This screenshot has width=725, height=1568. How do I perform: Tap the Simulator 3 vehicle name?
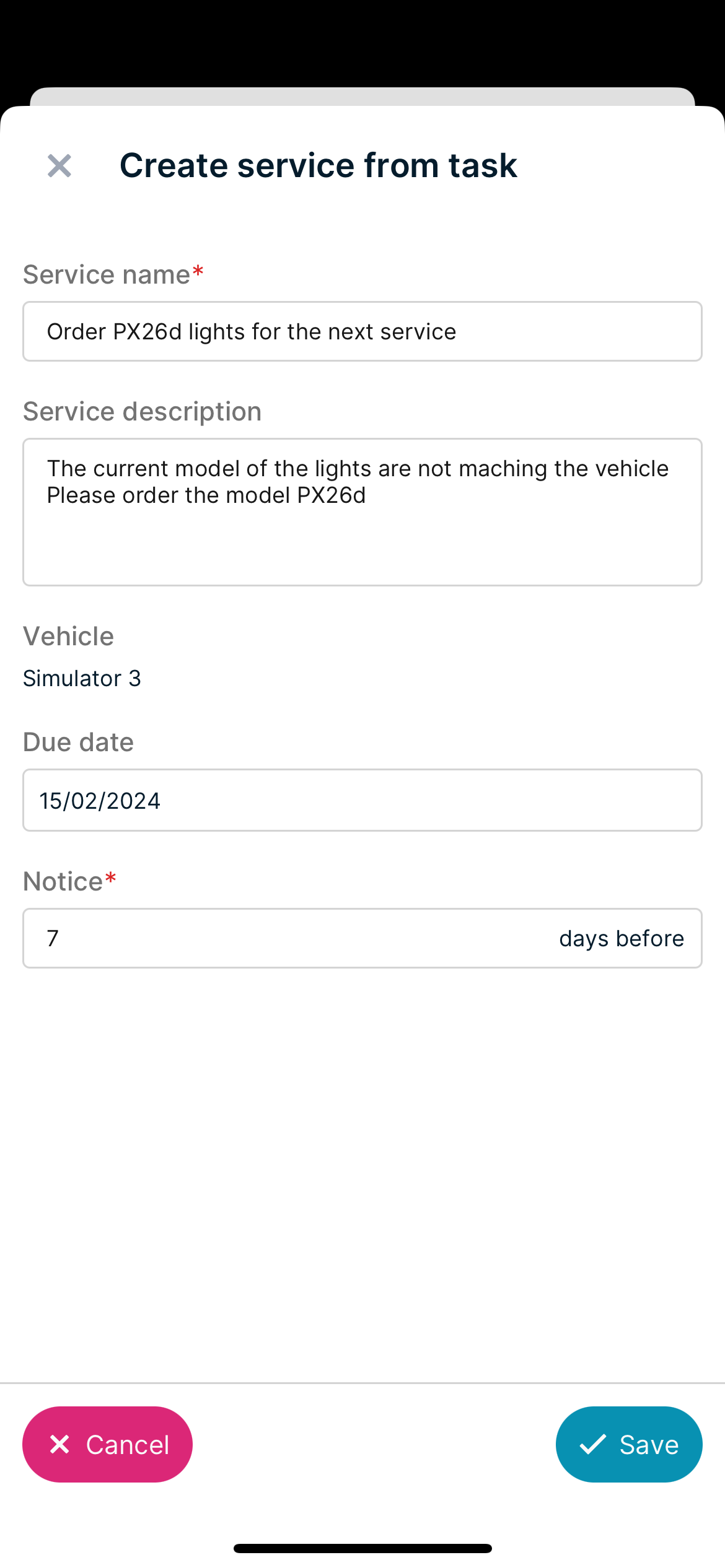click(82, 678)
